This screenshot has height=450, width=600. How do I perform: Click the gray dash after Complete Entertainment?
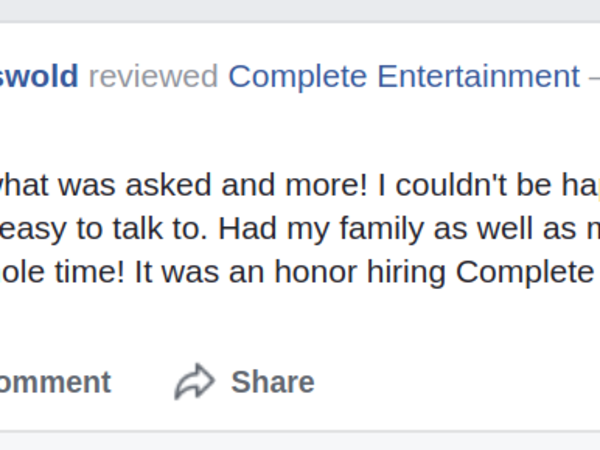594,78
